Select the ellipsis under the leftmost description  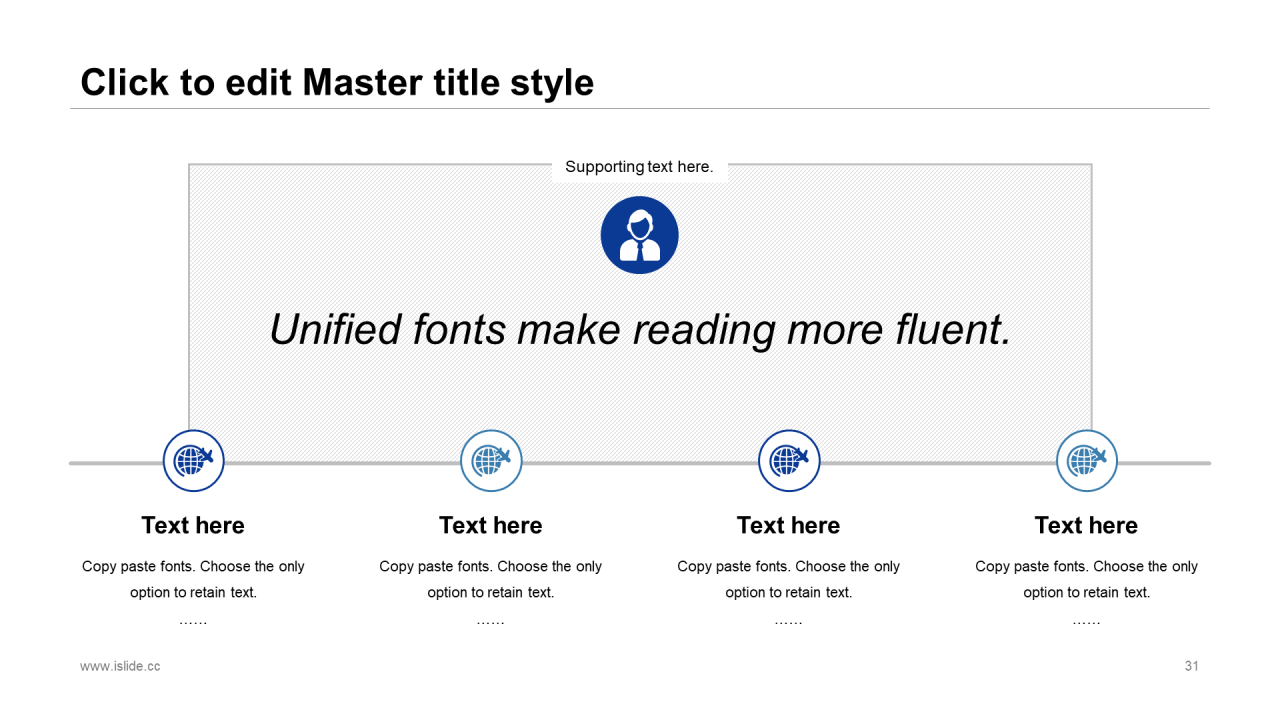193,622
